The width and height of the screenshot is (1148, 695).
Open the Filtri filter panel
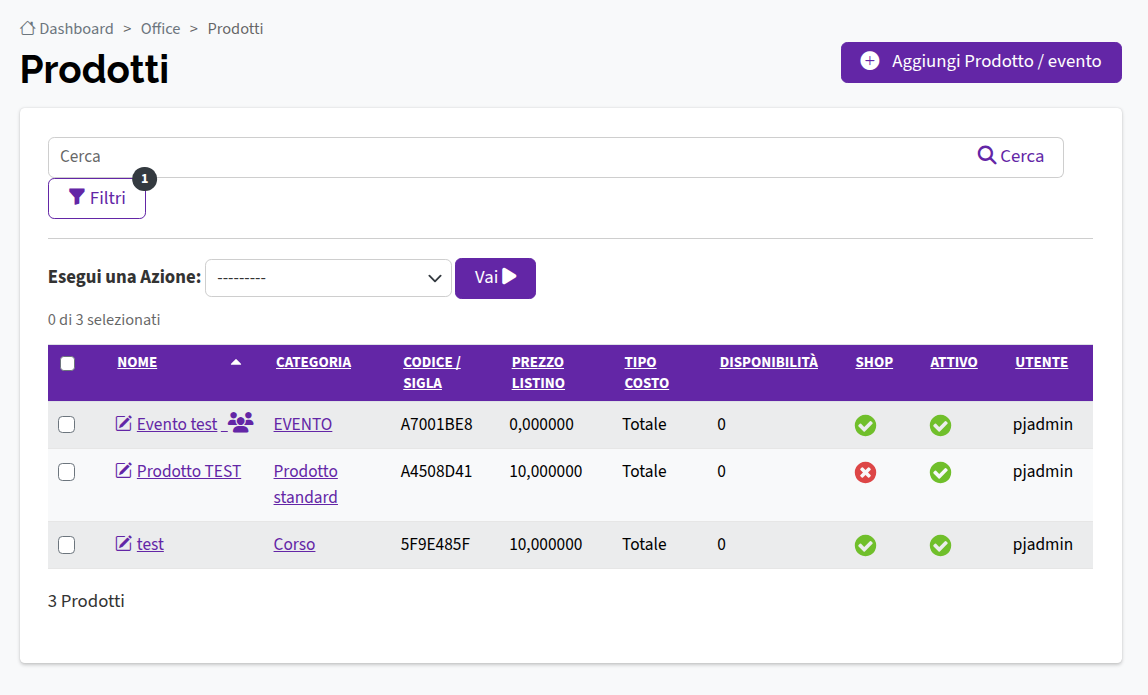(x=97, y=198)
